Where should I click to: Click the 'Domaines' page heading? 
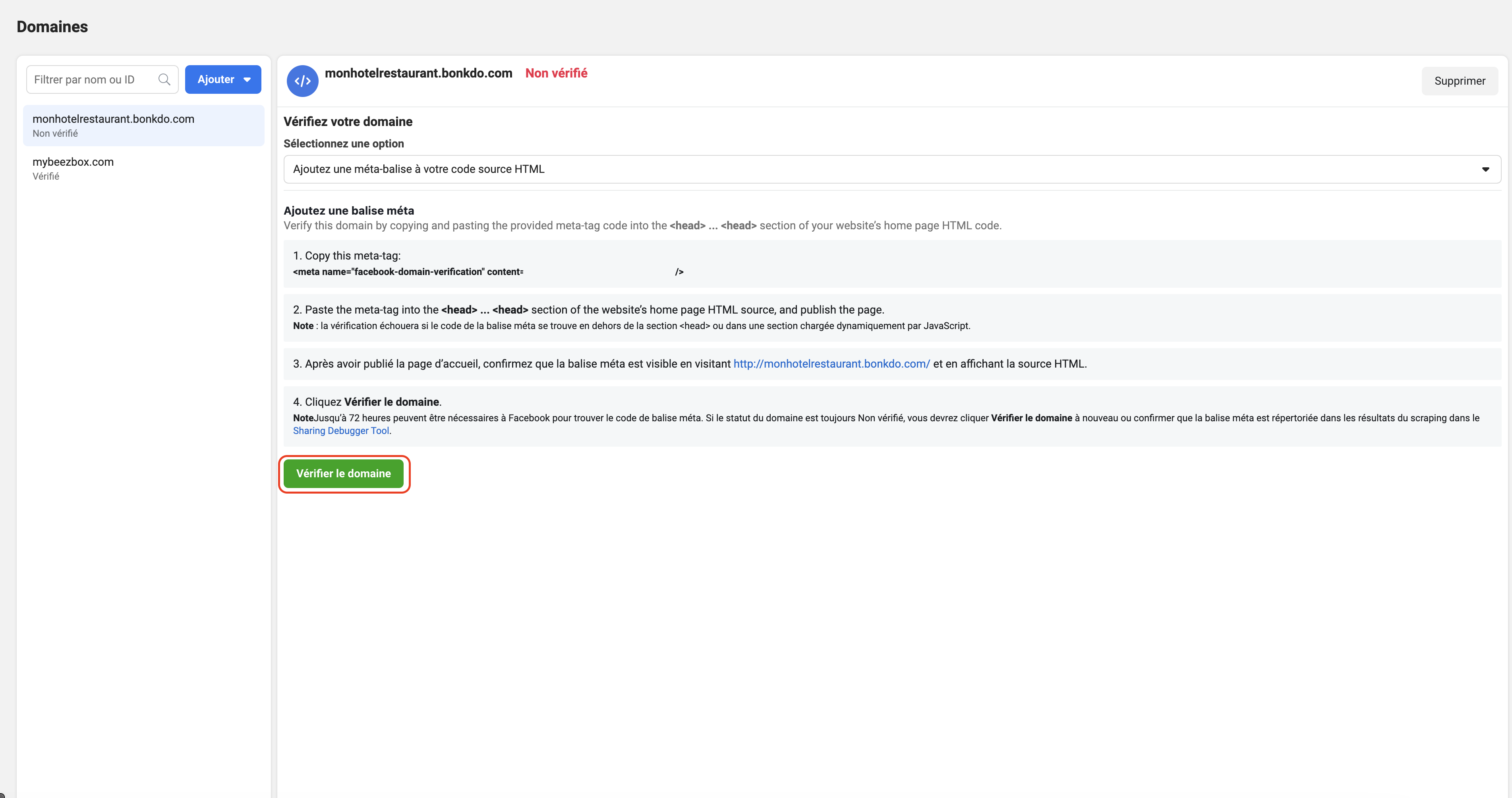click(x=52, y=26)
